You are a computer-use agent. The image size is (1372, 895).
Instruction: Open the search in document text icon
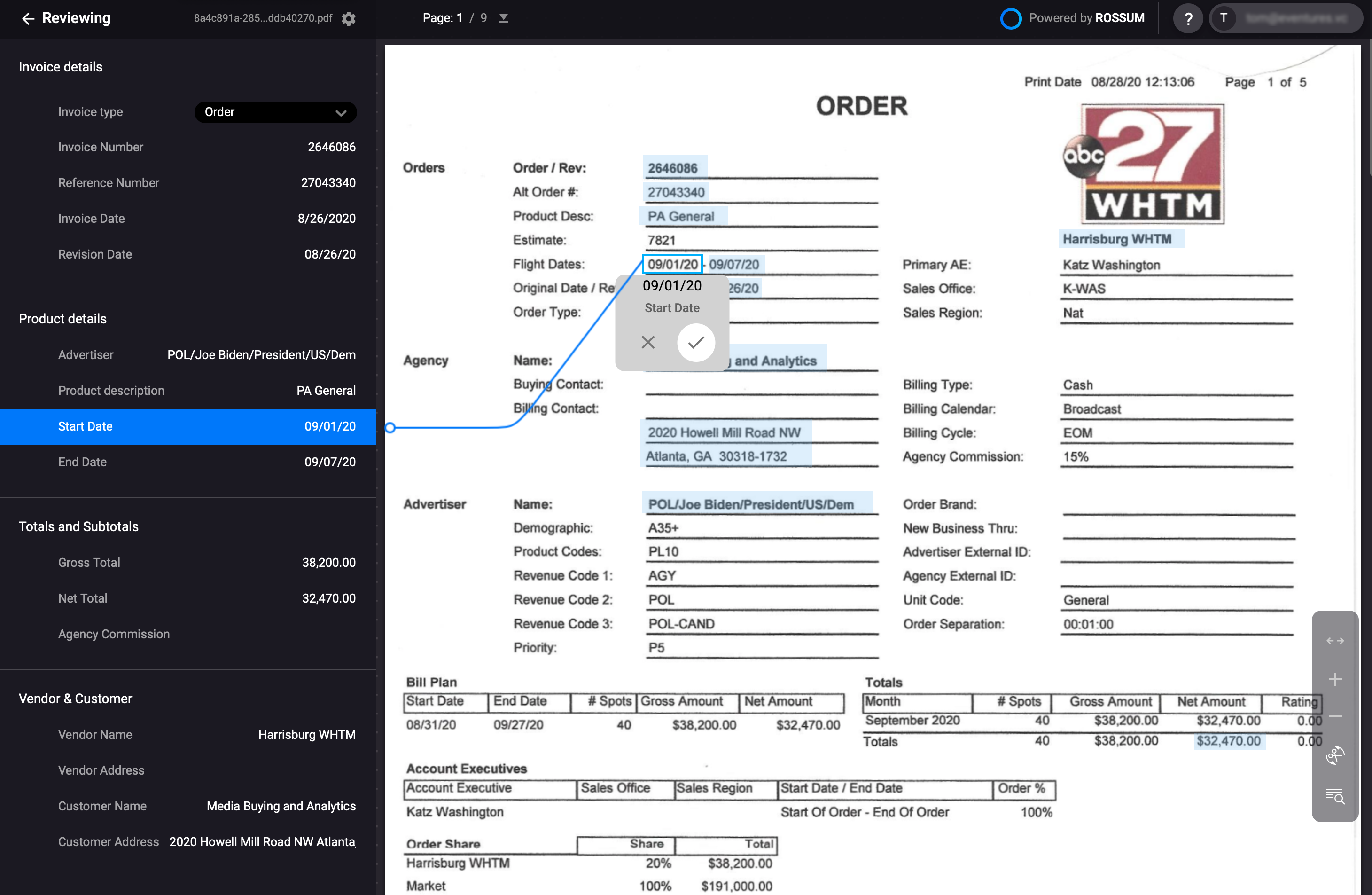(x=1335, y=796)
